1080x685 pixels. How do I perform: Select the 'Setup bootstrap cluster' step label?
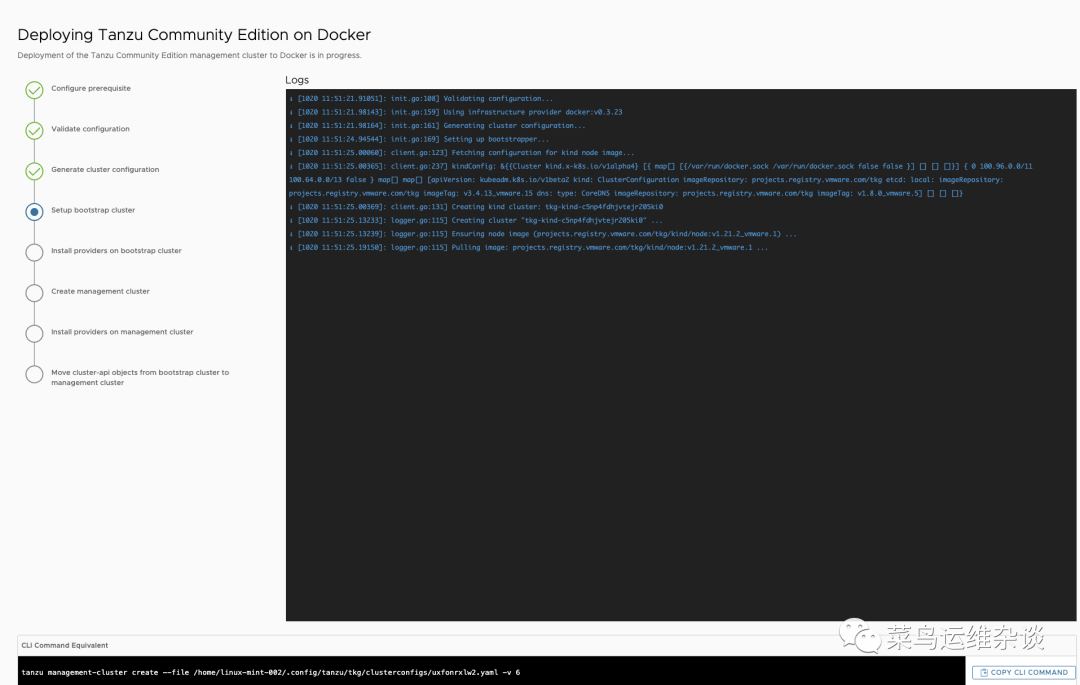(x=93, y=210)
